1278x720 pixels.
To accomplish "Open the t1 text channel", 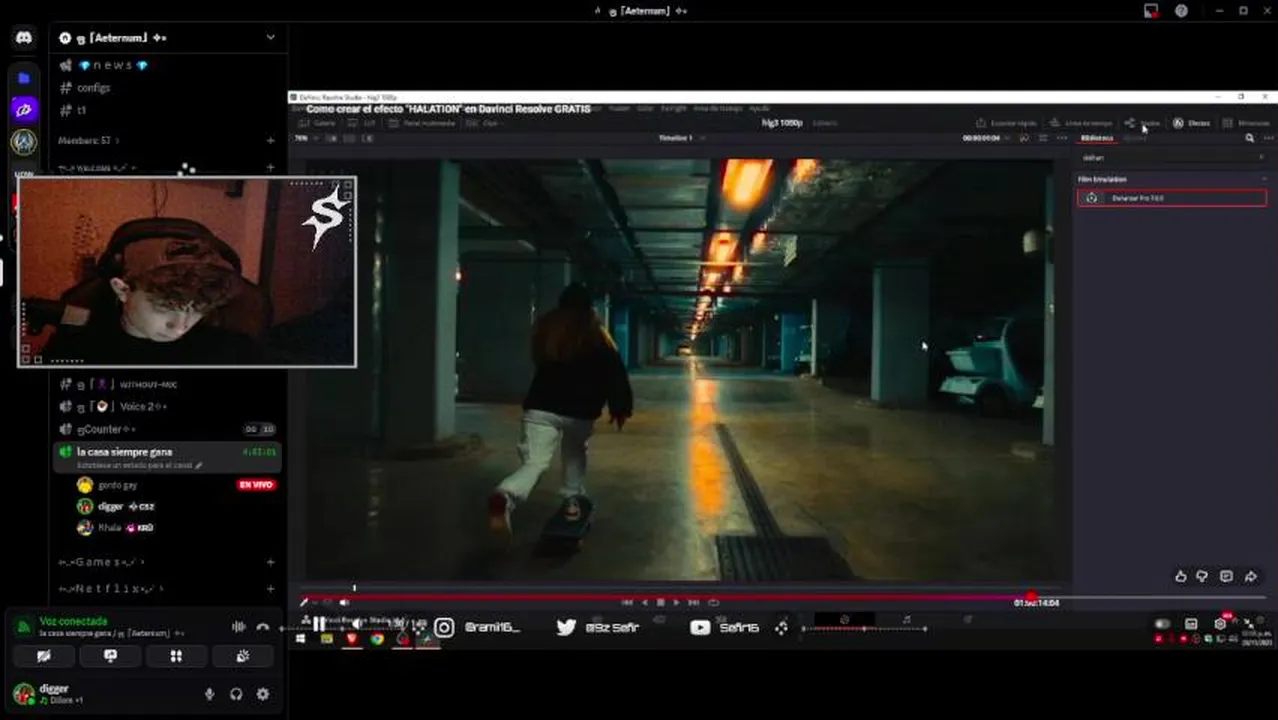I will pos(82,110).
